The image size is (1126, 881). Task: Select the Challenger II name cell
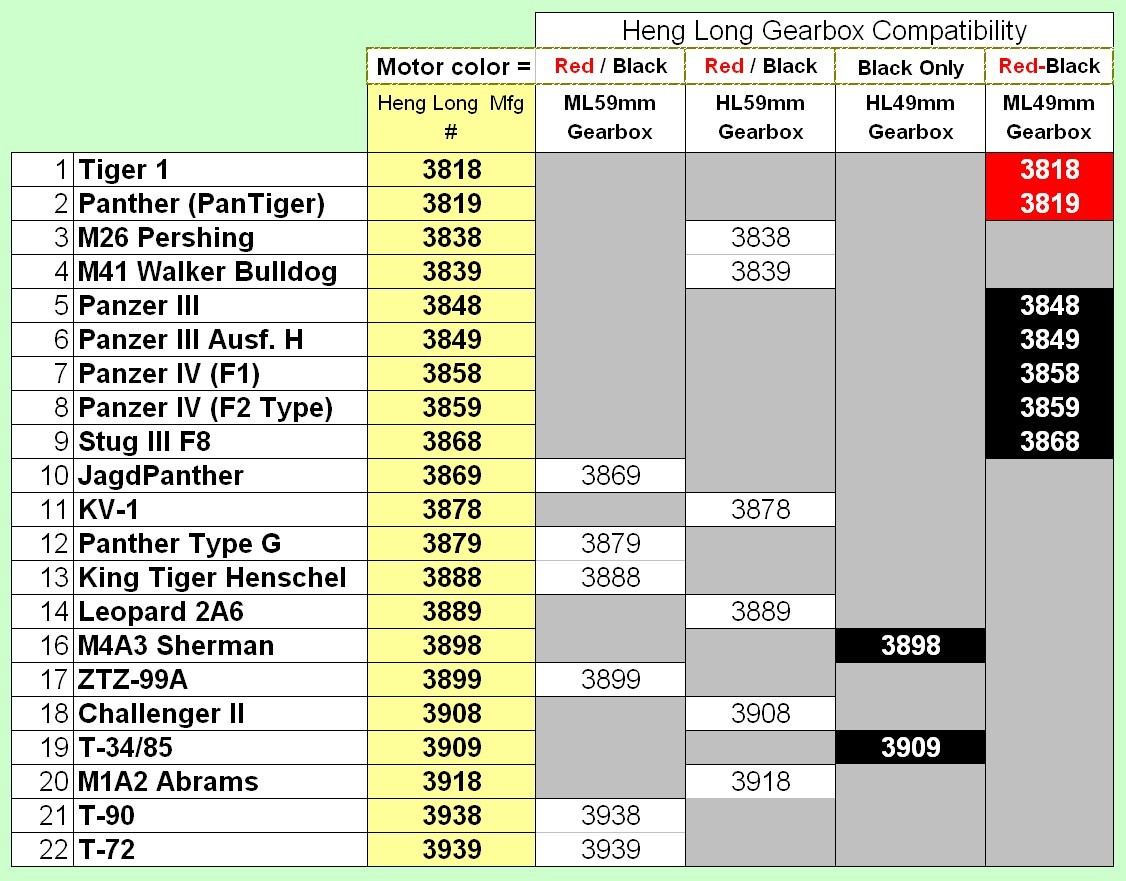pyautogui.click(x=220, y=713)
